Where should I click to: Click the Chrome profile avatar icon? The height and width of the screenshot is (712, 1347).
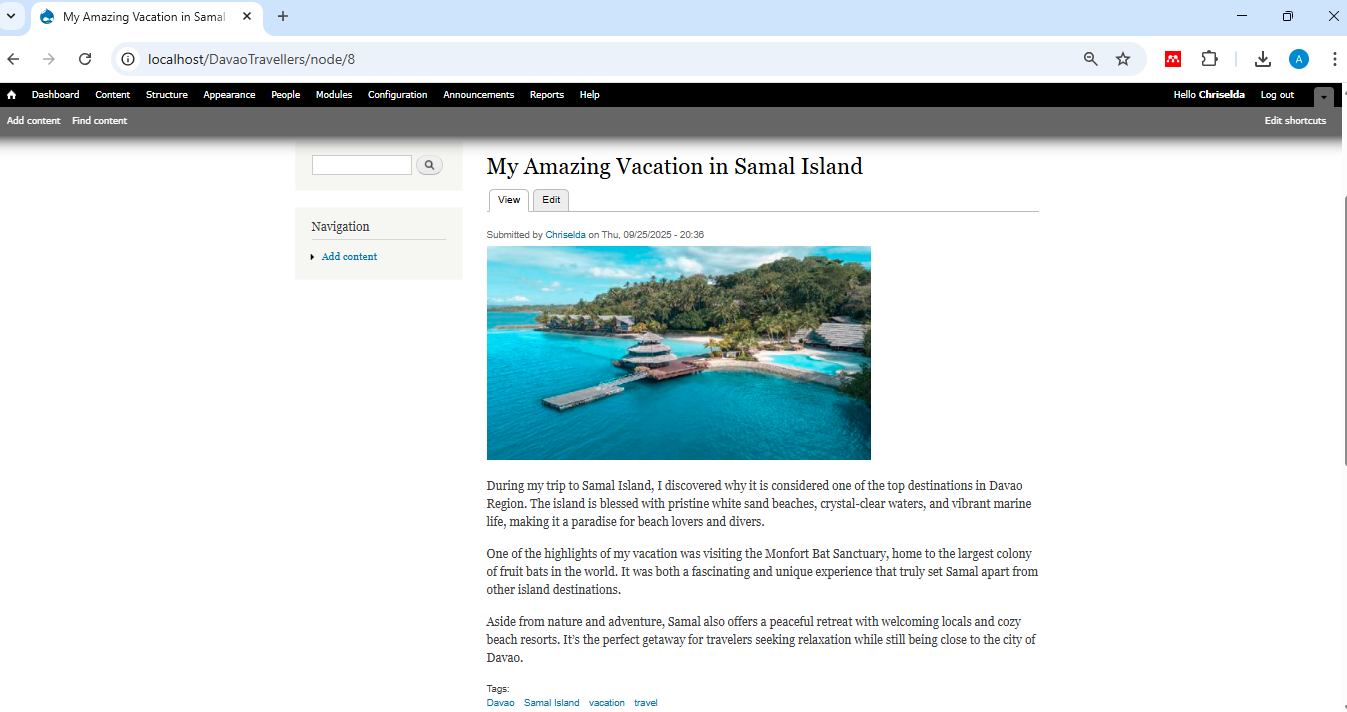[x=1298, y=59]
